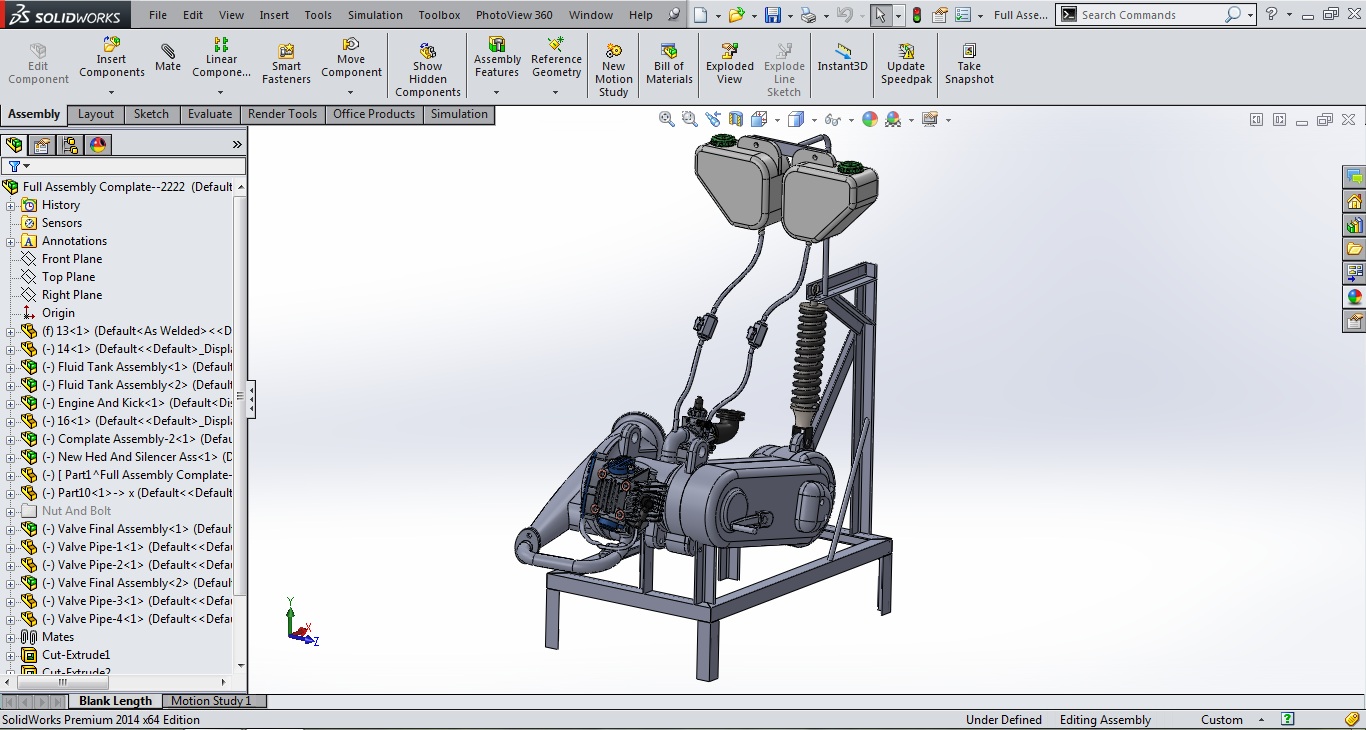Click the Edit Appearance color ball icon
Image resolution: width=1366 pixels, height=730 pixels.
click(x=869, y=119)
